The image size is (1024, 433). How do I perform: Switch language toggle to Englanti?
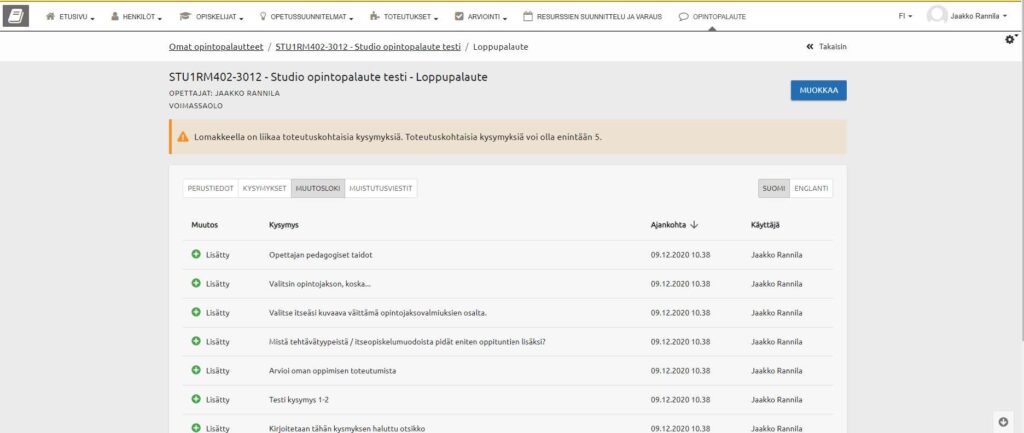pyautogui.click(x=811, y=188)
